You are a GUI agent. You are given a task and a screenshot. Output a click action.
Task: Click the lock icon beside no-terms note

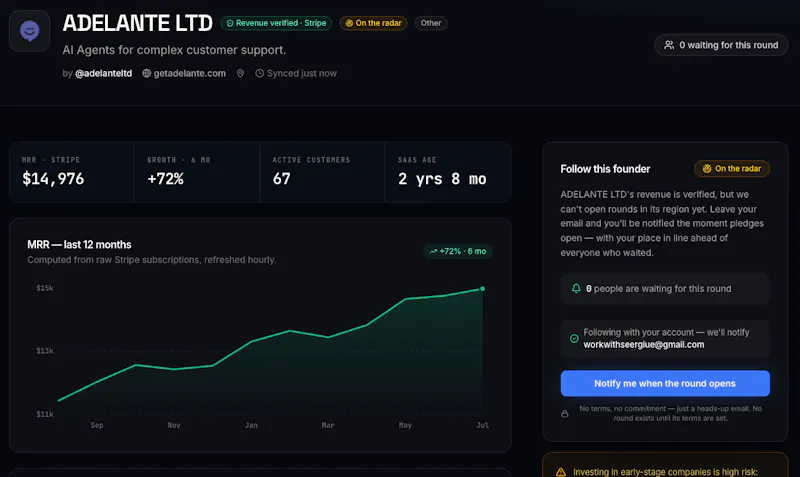click(x=565, y=414)
